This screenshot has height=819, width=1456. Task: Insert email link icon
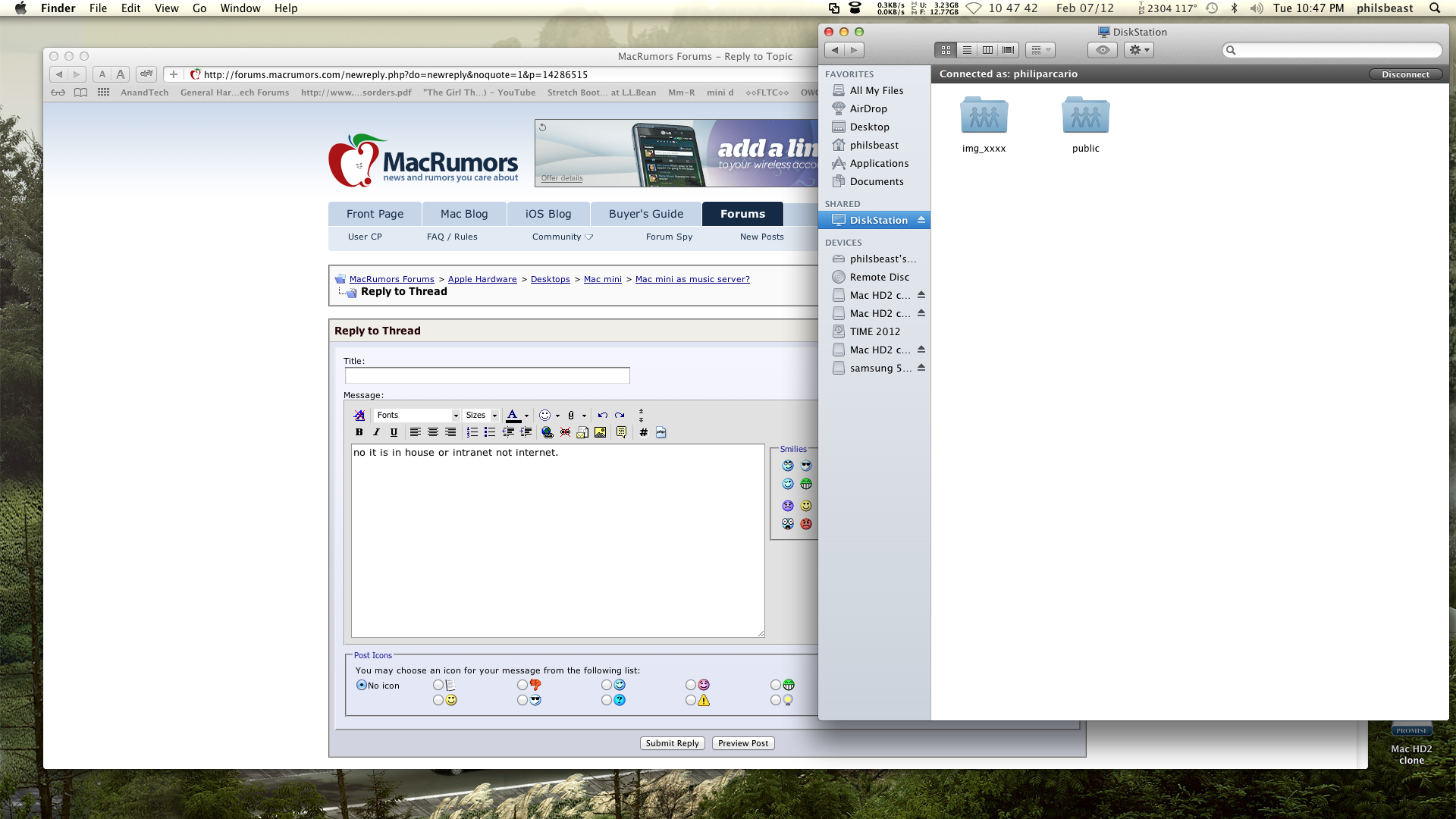582,432
